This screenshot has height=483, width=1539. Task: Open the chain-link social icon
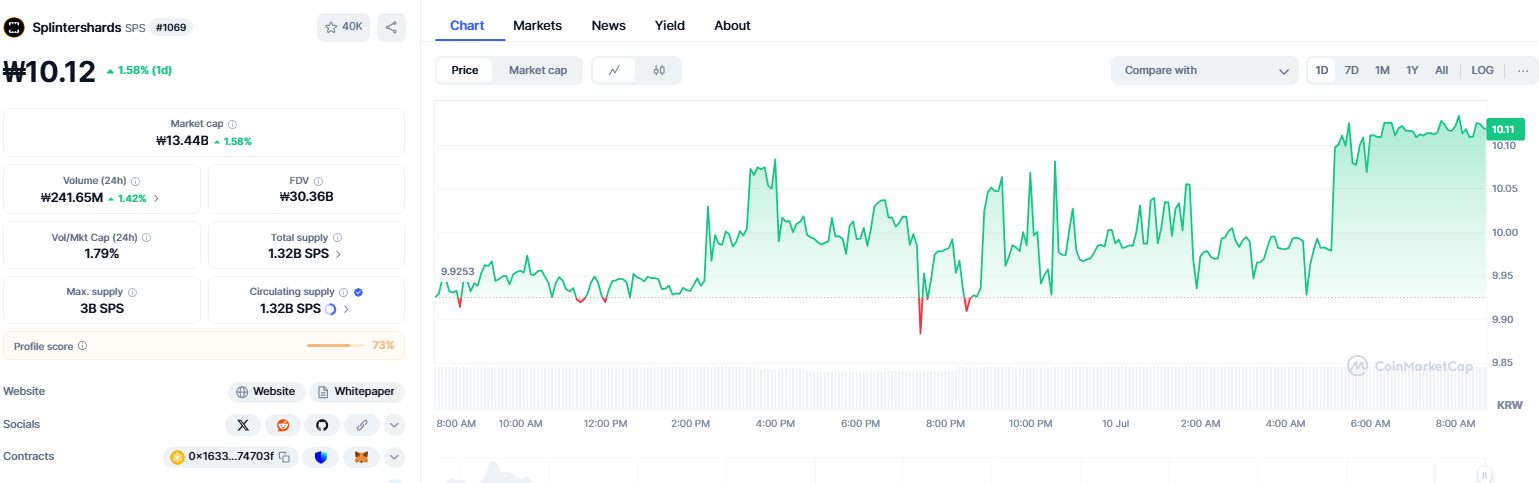(x=362, y=425)
